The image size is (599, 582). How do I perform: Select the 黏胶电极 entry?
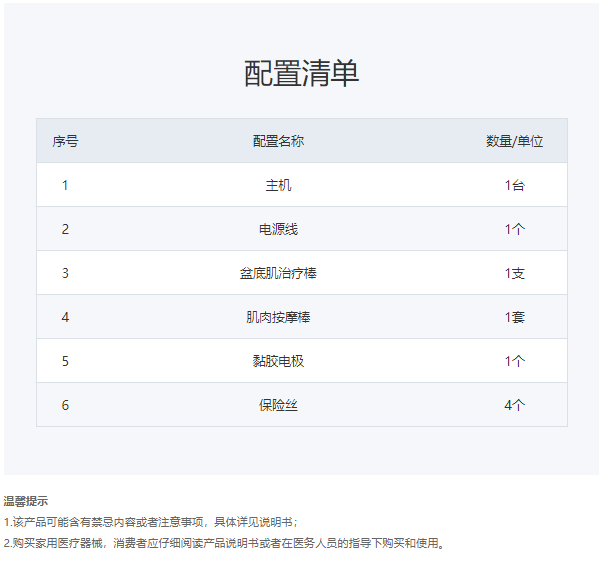(x=278, y=361)
